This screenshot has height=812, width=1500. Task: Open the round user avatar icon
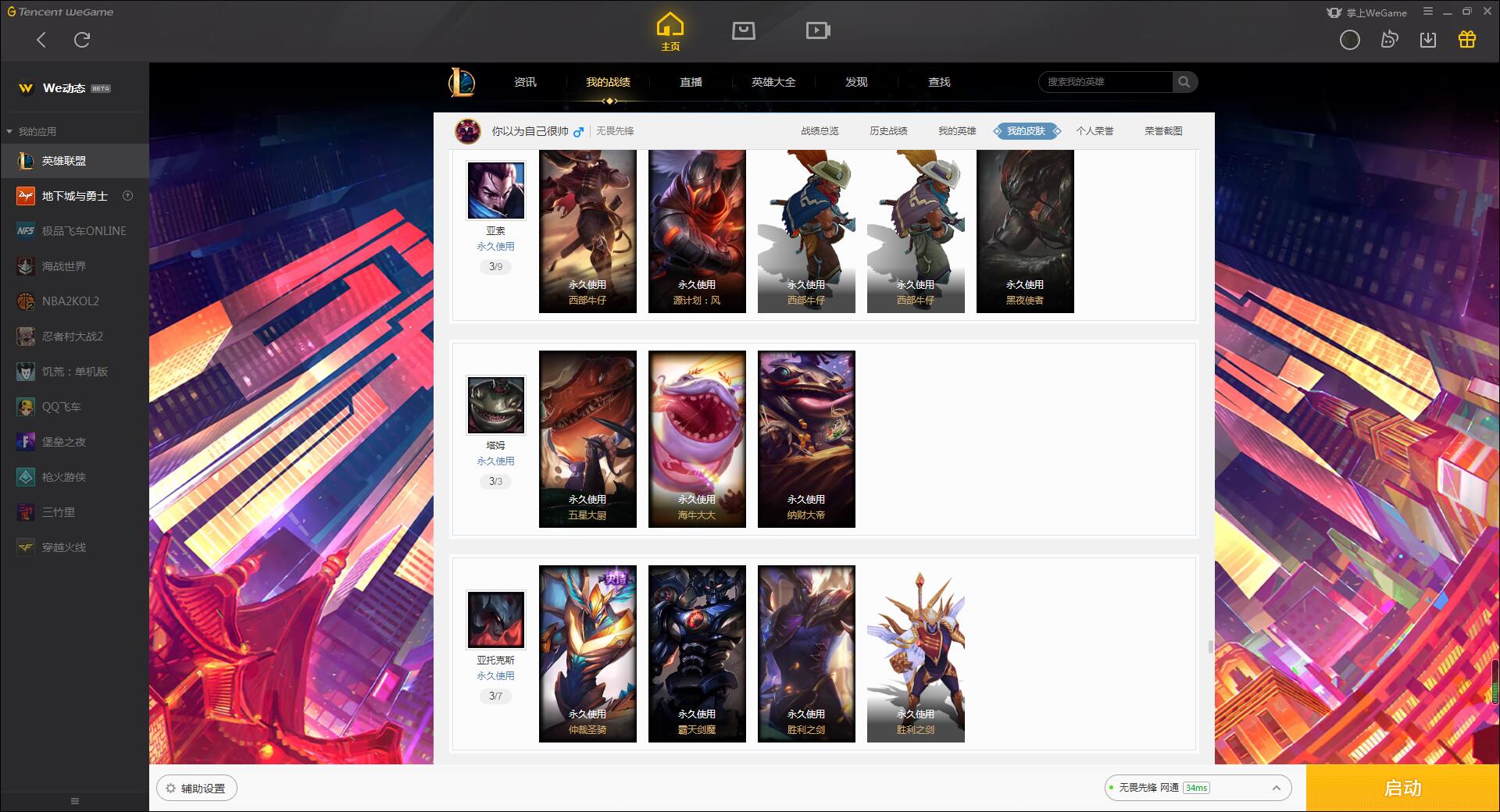pos(1350,40)
